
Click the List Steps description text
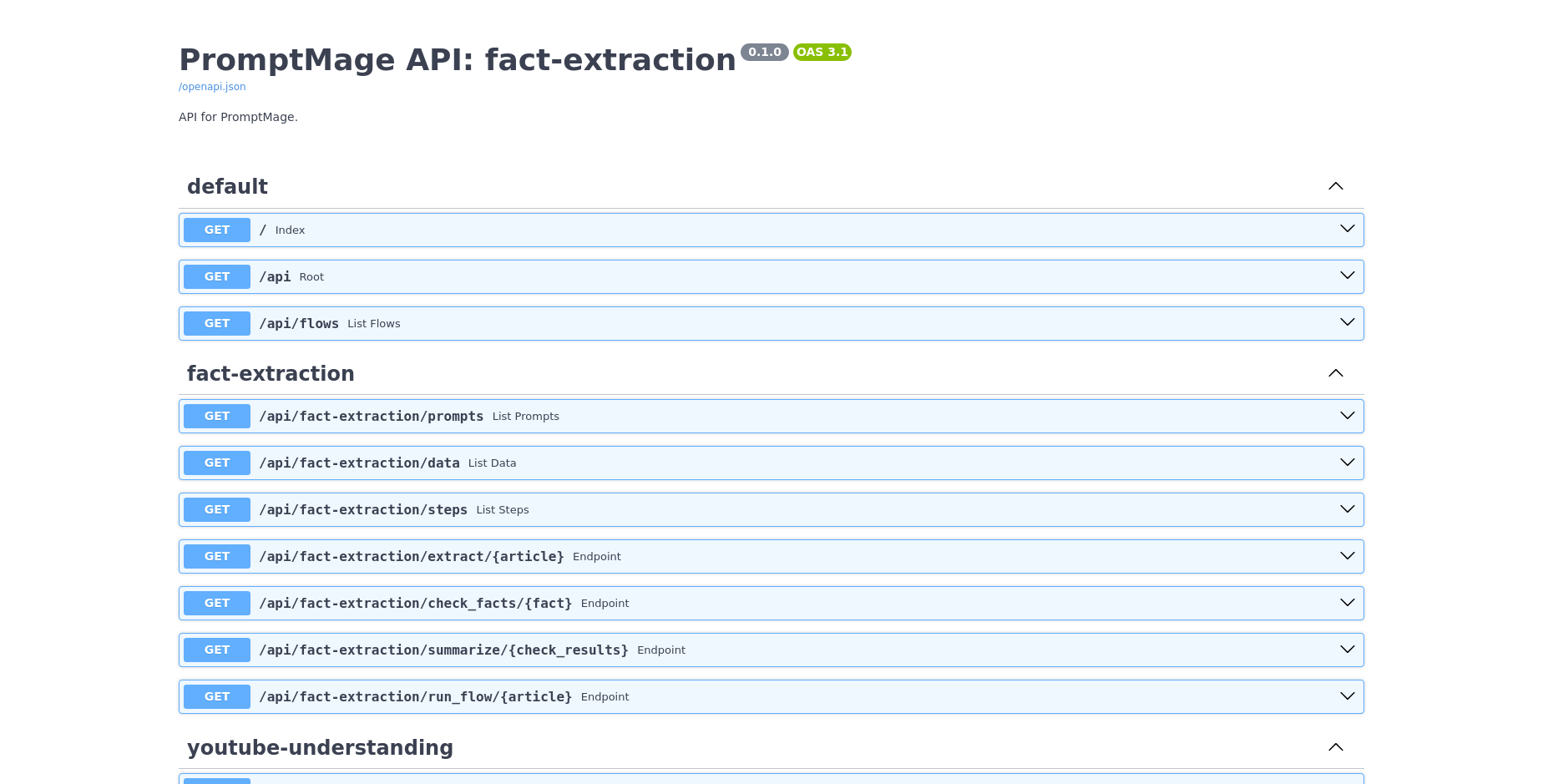pos(503,510)
